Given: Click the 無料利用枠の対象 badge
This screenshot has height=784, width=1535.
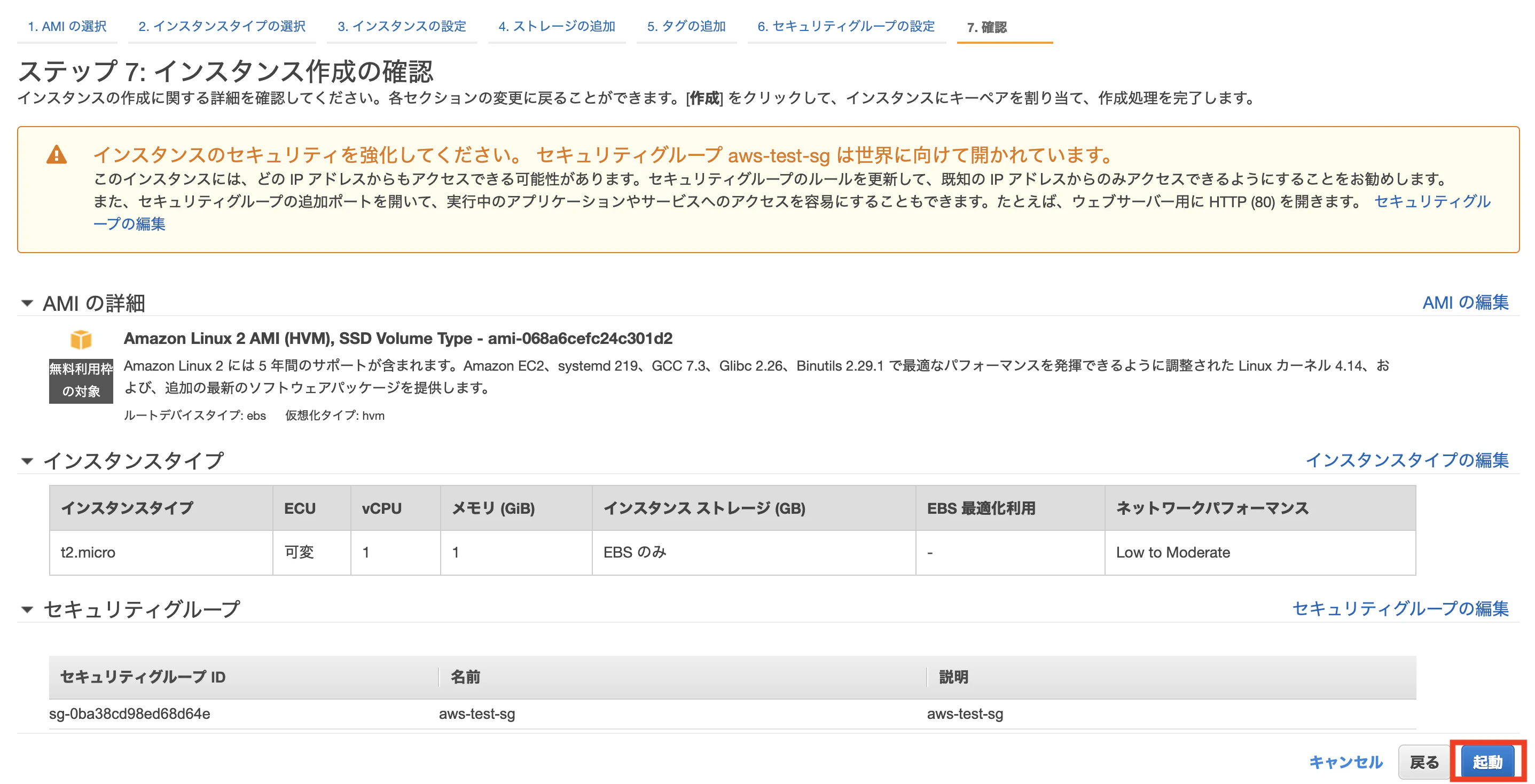Looking at the screenshot, I should (81, 381).
